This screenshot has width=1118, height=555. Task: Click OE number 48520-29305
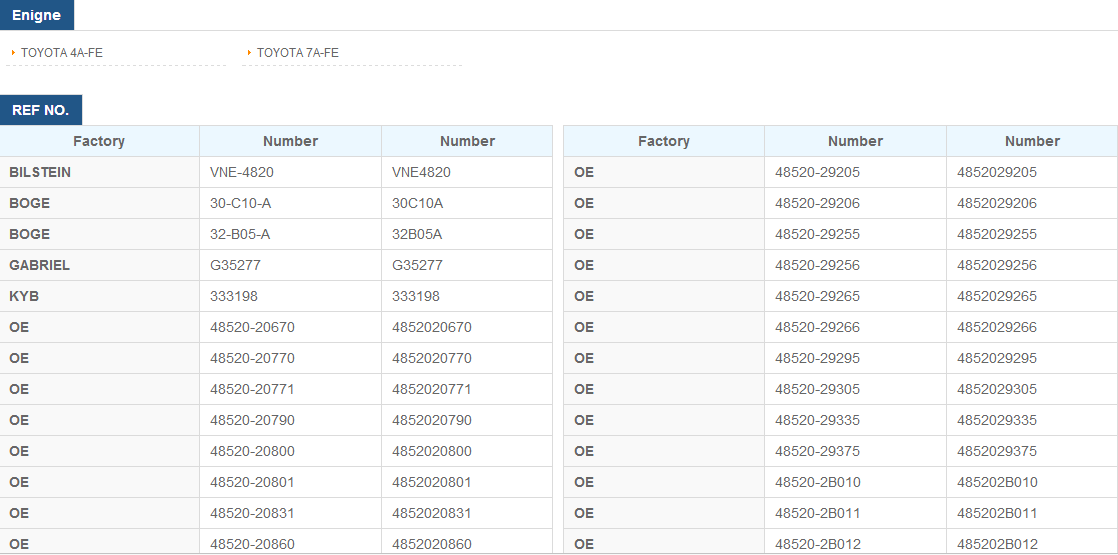pos(818,389)
